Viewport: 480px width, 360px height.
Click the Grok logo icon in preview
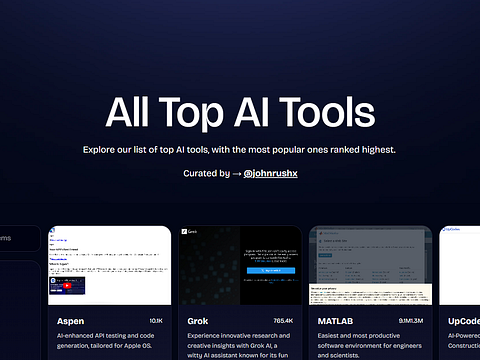(x=184, y=231)
